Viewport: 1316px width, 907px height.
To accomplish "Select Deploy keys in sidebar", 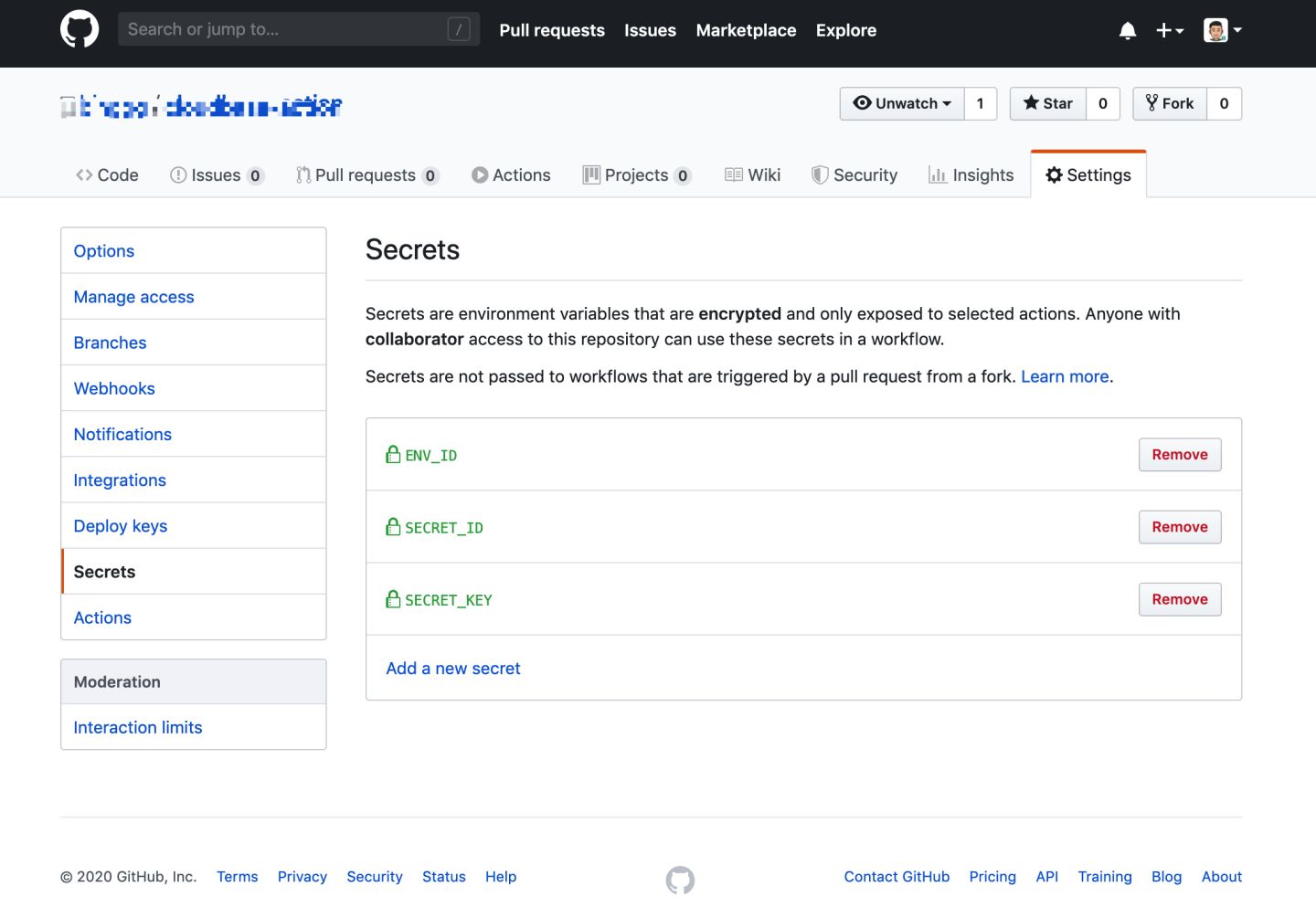I will tap(121, 526).
